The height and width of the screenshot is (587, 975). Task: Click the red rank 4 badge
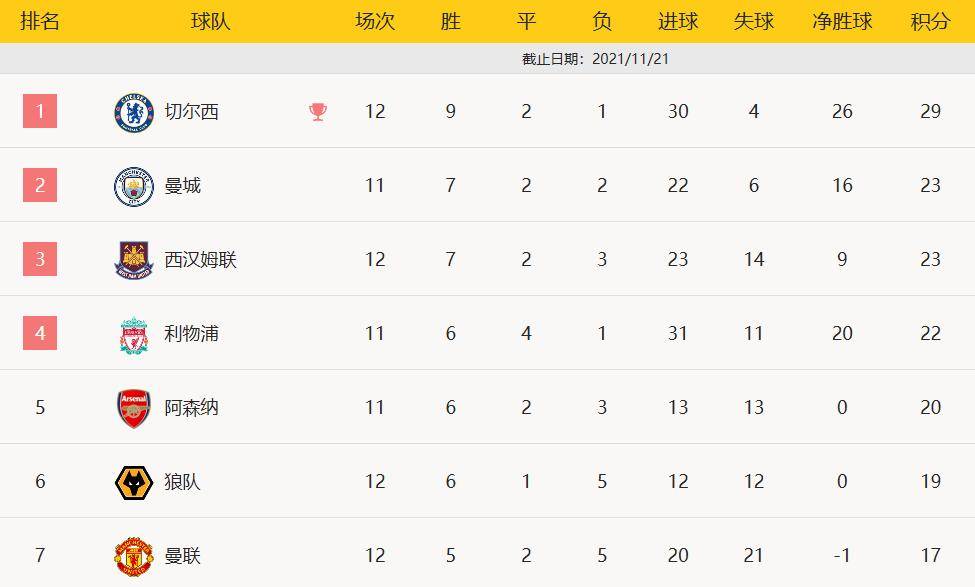pos(40,334)
